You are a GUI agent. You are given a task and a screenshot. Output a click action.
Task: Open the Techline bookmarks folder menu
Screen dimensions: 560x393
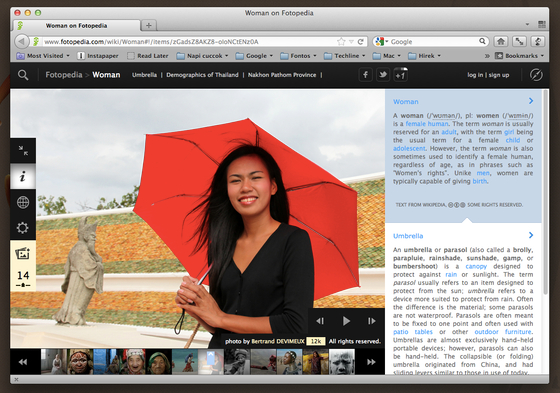coord(345,56)
